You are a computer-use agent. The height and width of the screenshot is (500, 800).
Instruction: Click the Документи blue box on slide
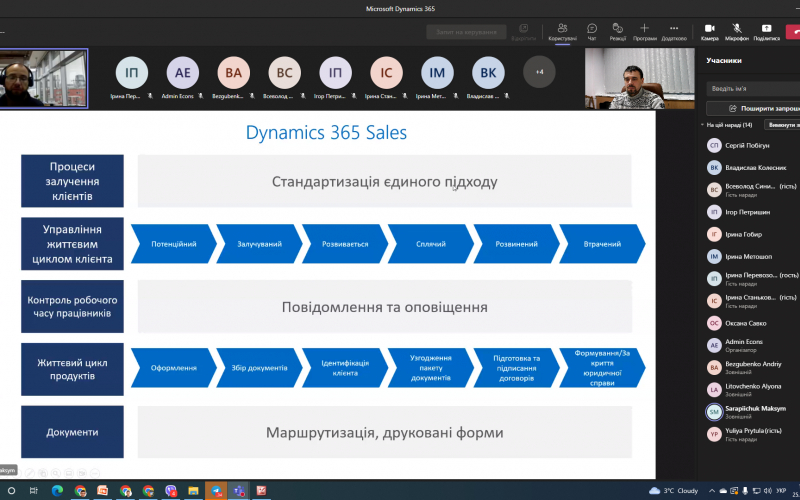tap(72, 432)
